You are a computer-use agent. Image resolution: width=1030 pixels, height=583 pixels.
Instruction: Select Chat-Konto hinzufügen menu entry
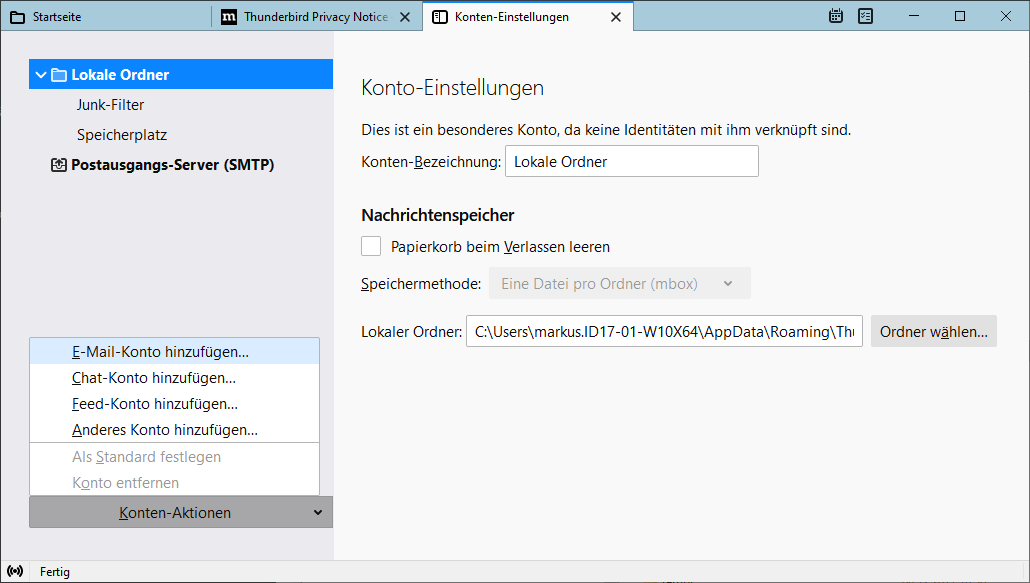(154, 378)
